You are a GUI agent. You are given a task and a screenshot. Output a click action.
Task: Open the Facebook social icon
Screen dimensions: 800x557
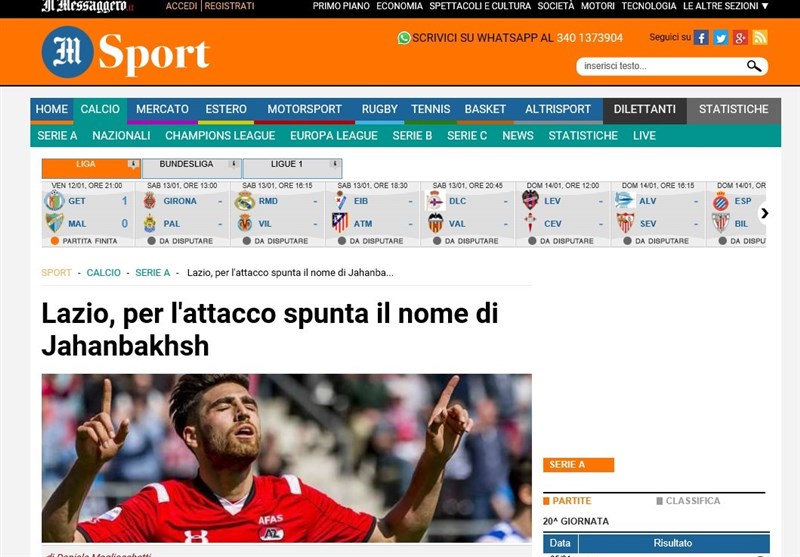pos(701,37)
